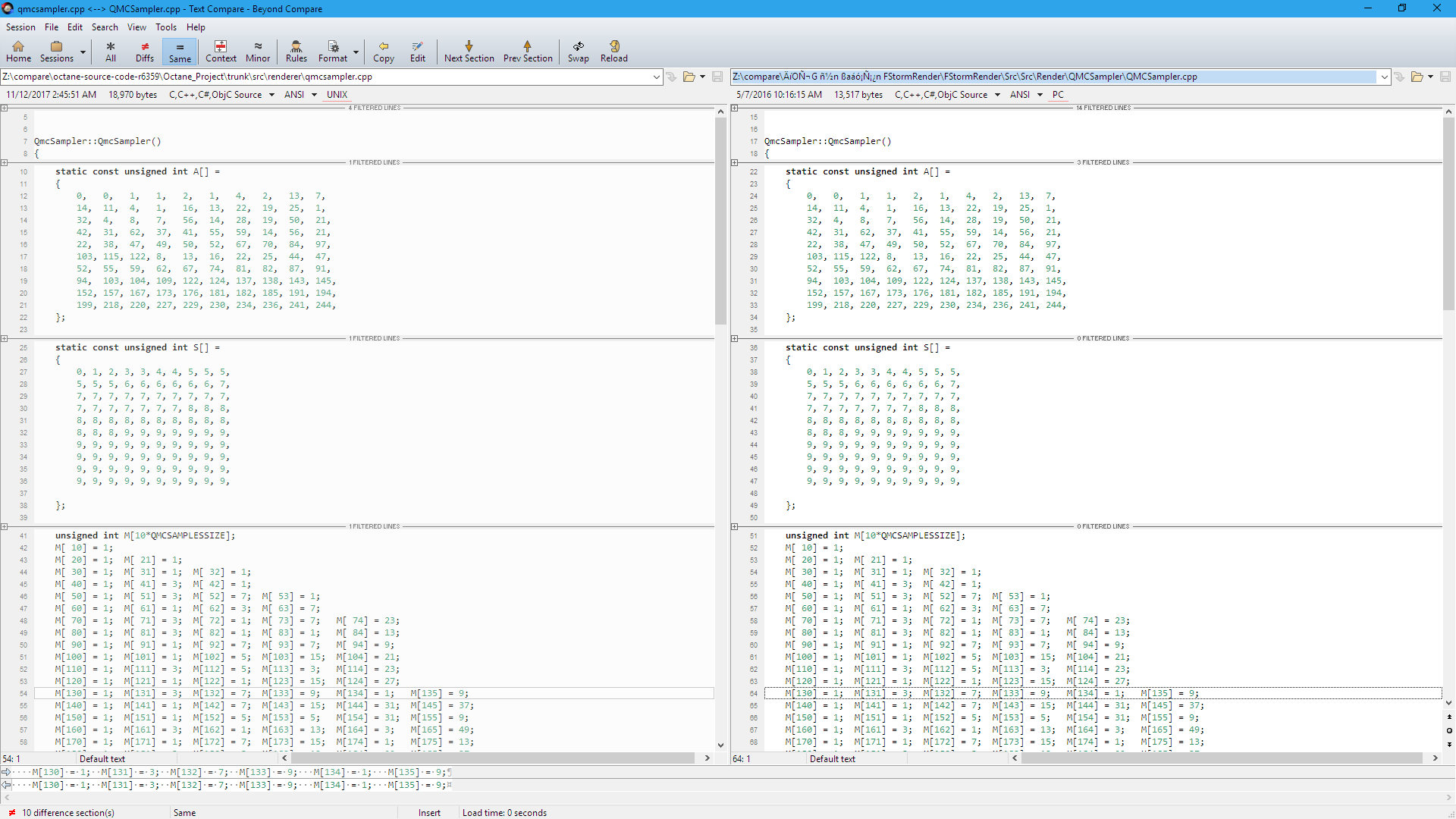Open the left ANSI encoding dropdown
This screenshot has height=819, width=1456.
(314, 95)
